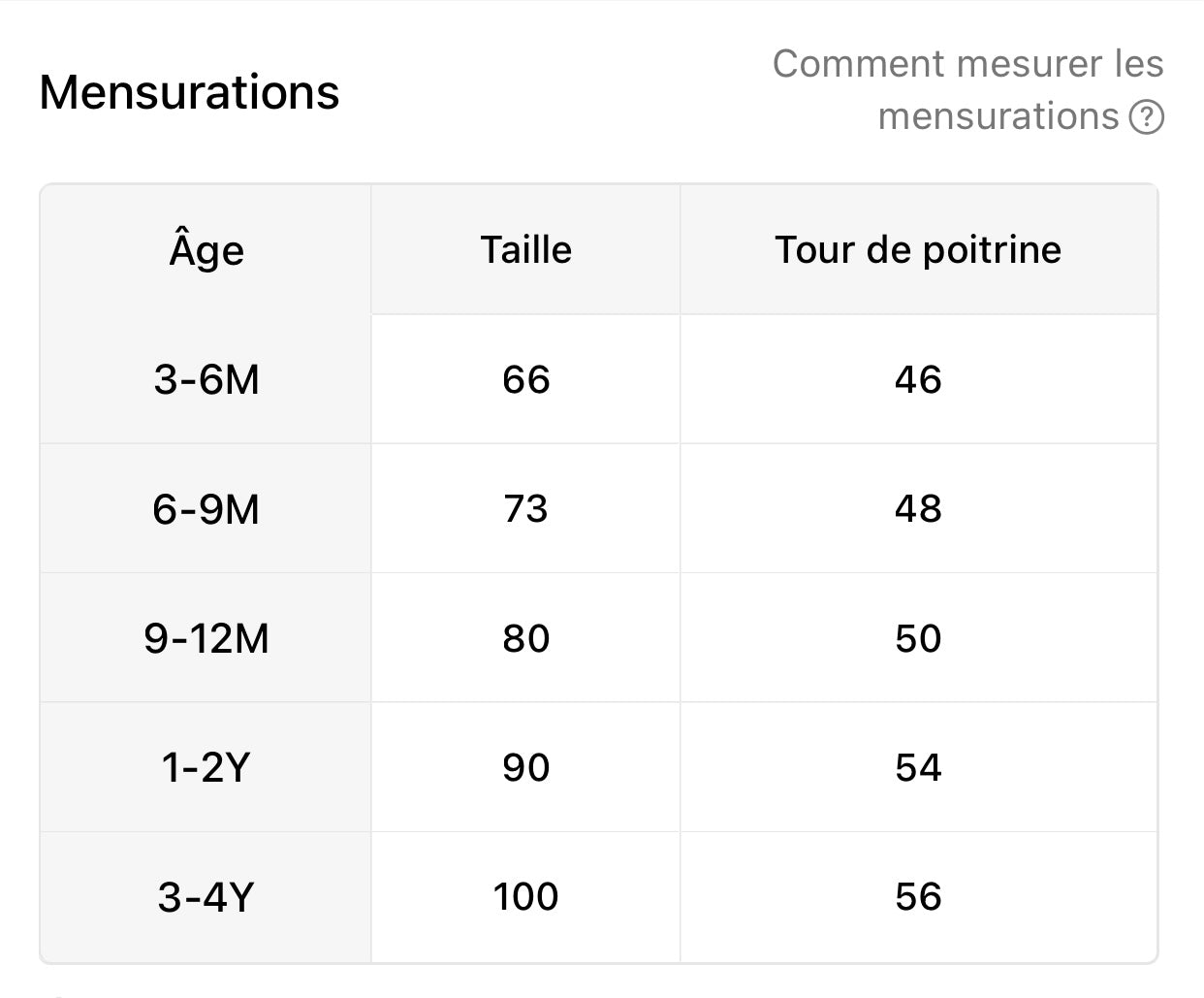Click the question mark help icon
The image size is (1204, 998).
tap(1146, 117)
